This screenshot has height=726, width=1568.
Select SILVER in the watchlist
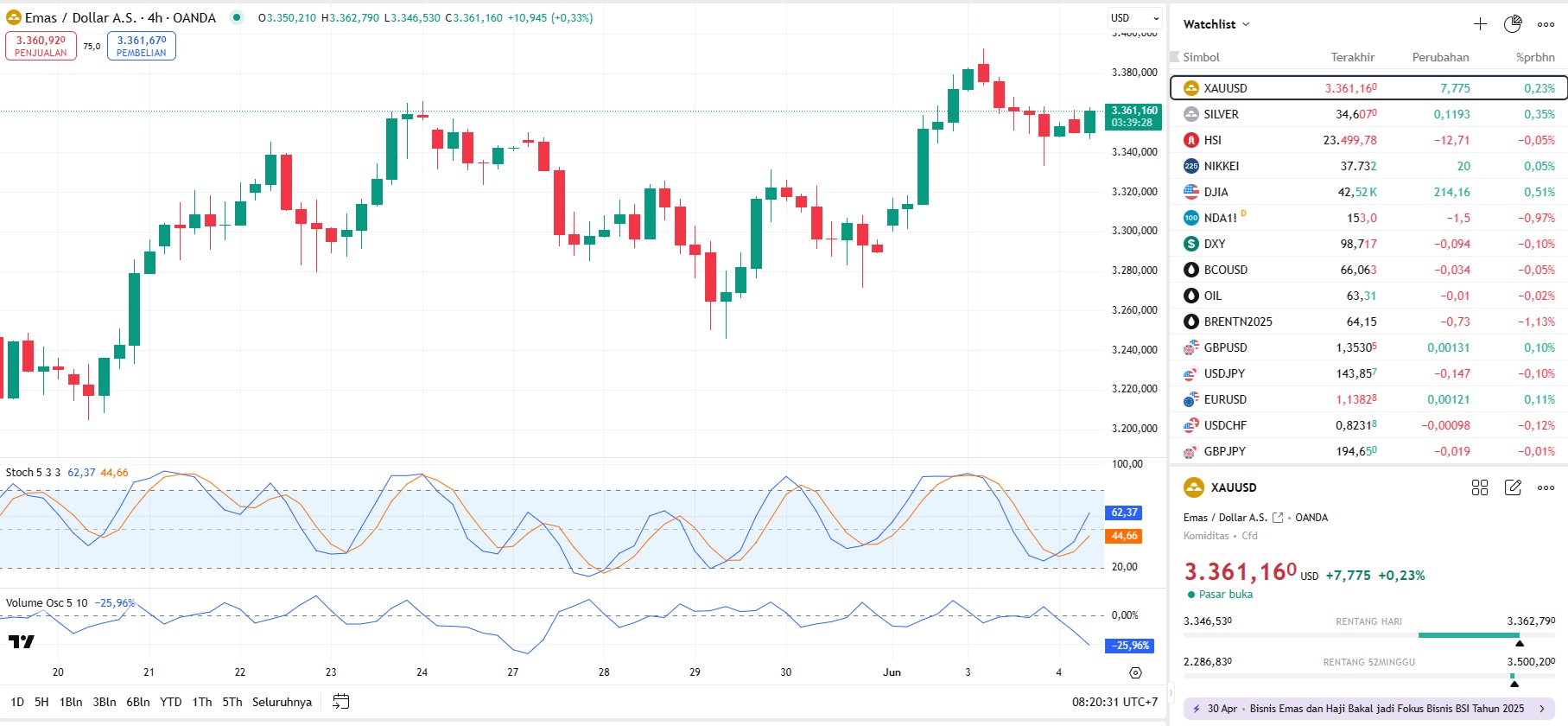point(1221,114)
